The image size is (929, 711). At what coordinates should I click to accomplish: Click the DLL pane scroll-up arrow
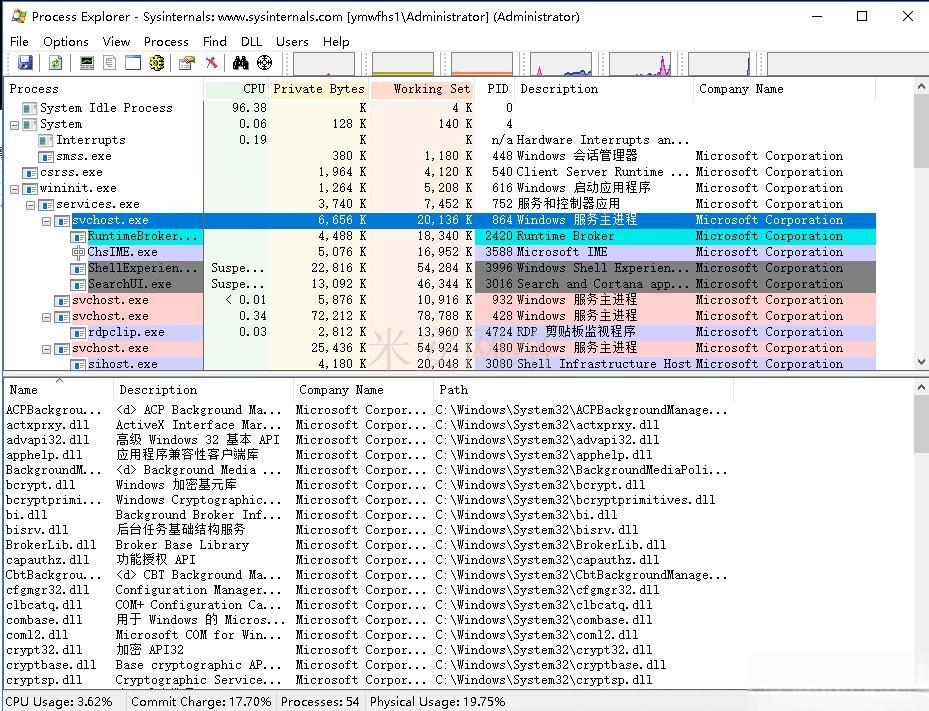point(921,387)
